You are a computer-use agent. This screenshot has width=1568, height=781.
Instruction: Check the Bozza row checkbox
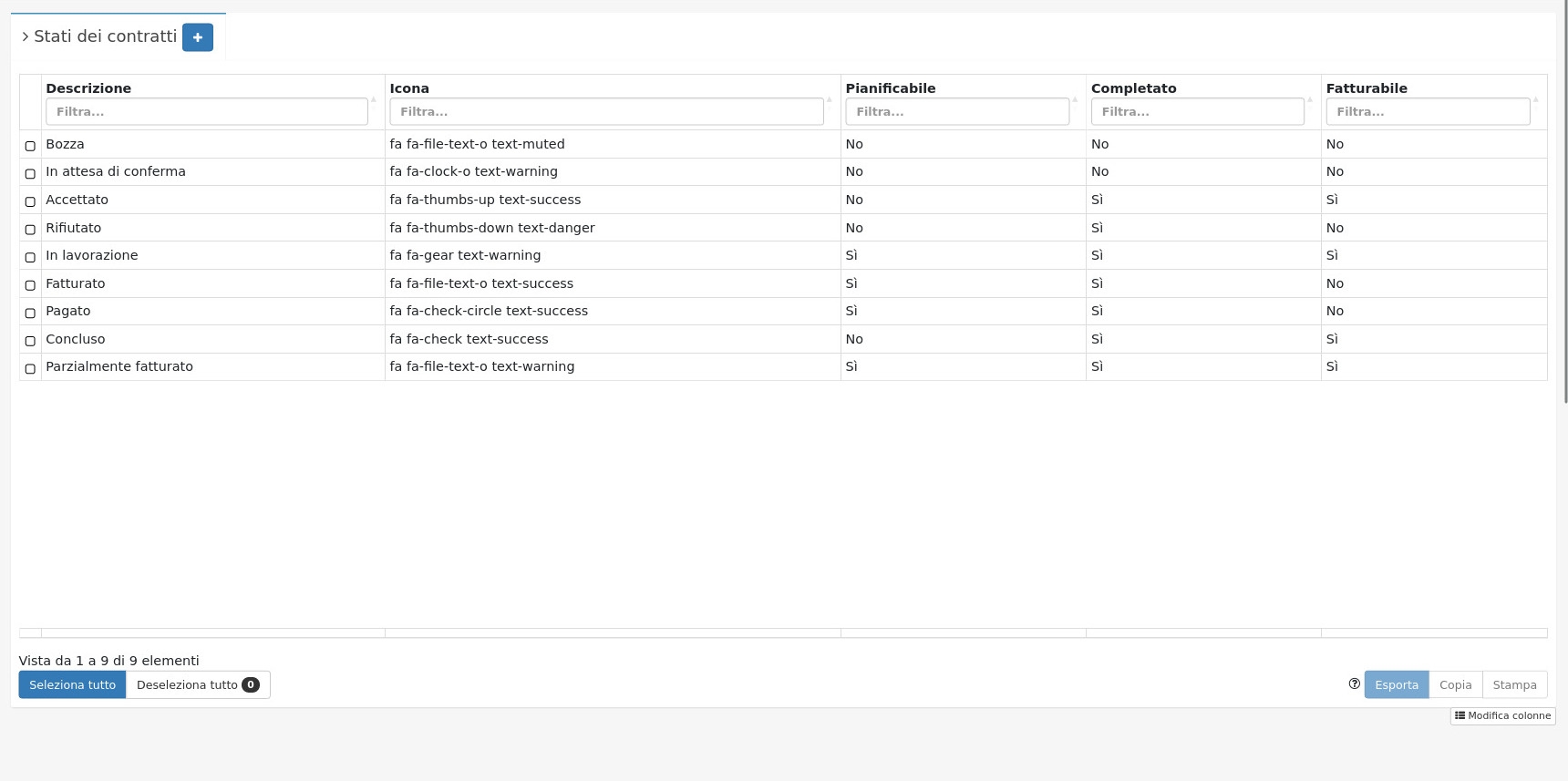30,146
